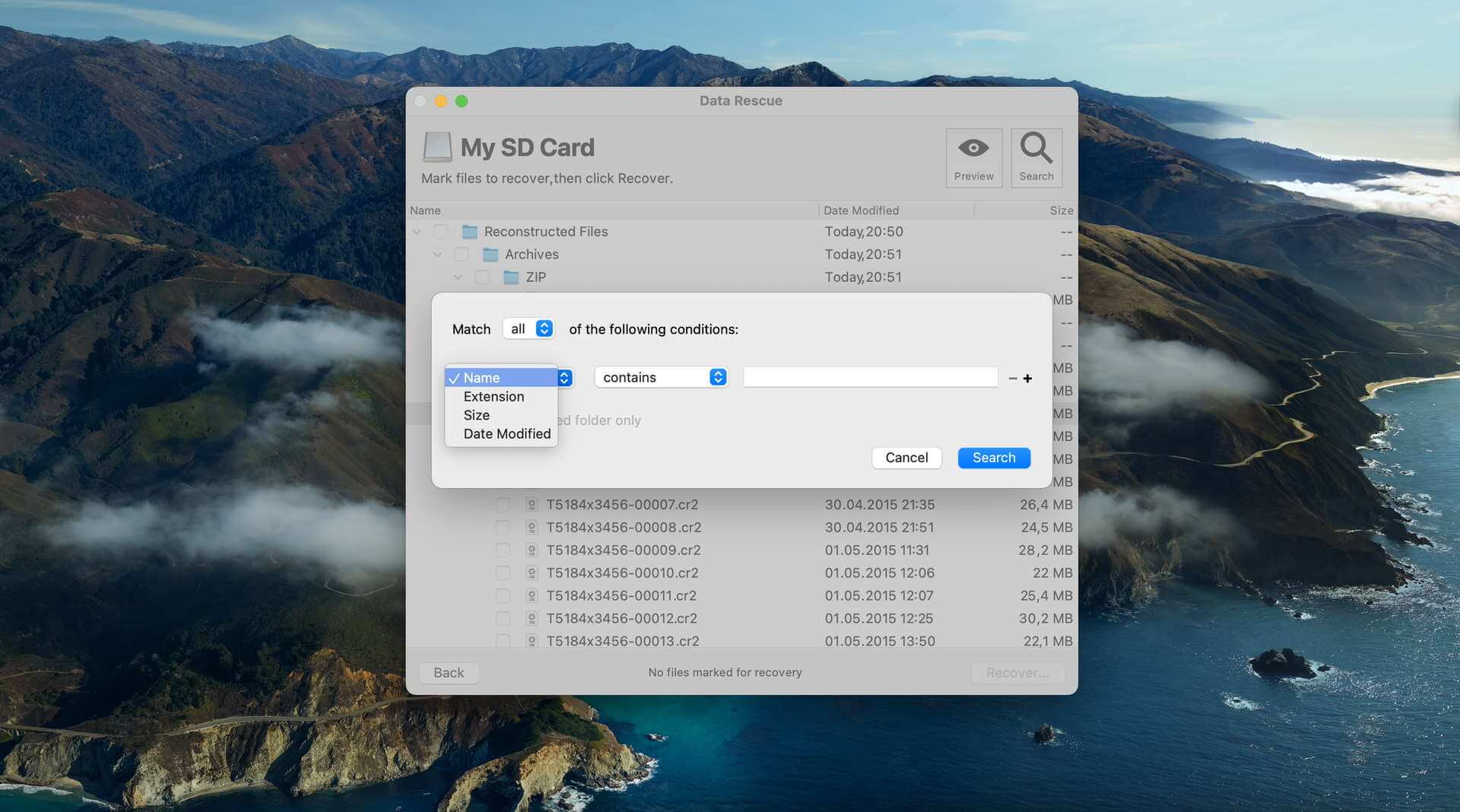The height and width of the screenshot is (812, 1460).
Task: Open the 'contains' operator dropdown
Action: pyautogui.click(x=661, y=378)
